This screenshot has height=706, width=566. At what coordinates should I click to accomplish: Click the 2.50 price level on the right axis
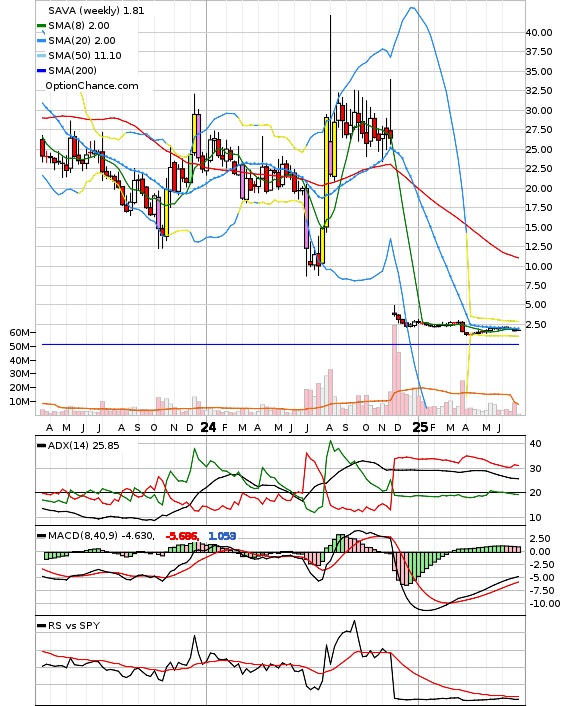click(x=536, y=324)
